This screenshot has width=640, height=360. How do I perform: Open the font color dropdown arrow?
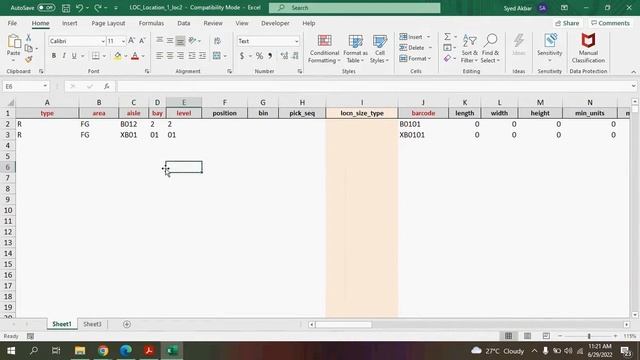[x=143, y=56]
